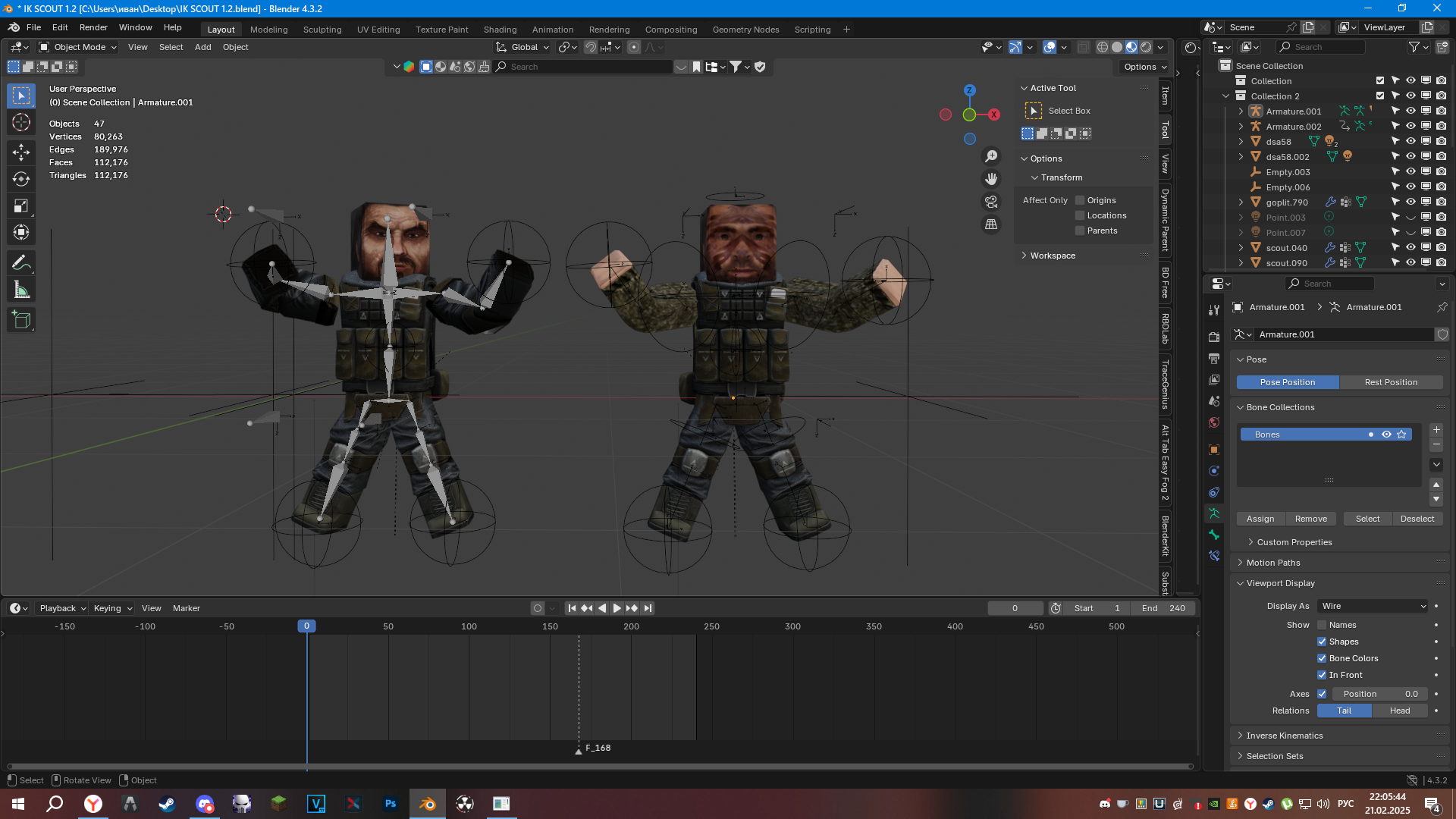The image size is (1456, 819).
Task: Click the F_168 timeline marker
Action: (579, 750)
